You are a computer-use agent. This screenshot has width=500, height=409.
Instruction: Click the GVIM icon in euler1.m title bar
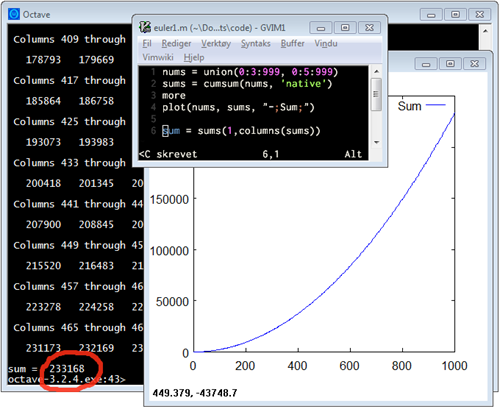click(145, 27)
